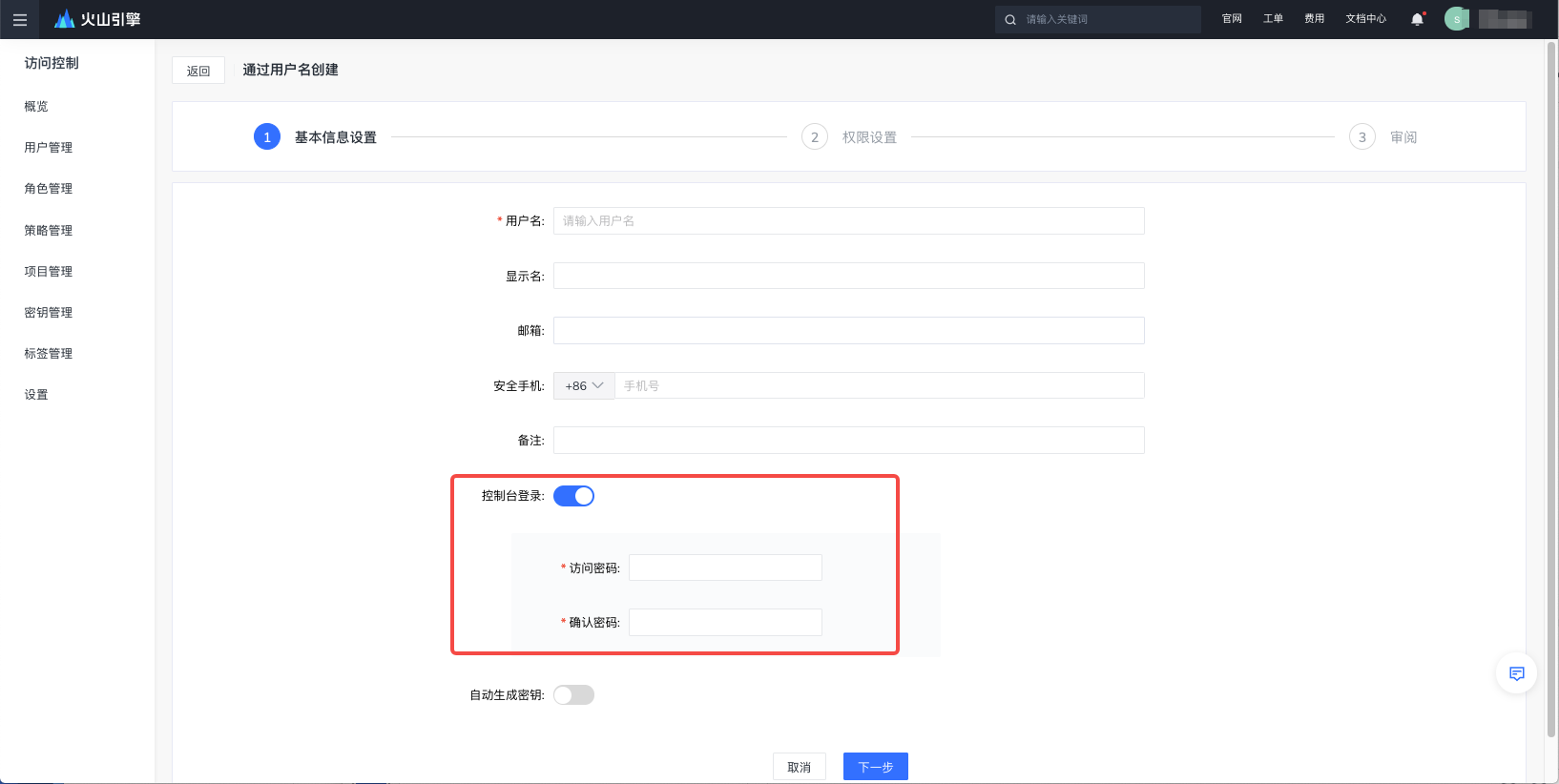The height and width of the screenshot is (784, 1559).
Task: Open 密钥管理 in the sidebar
Action: click(x=49, y=312)
